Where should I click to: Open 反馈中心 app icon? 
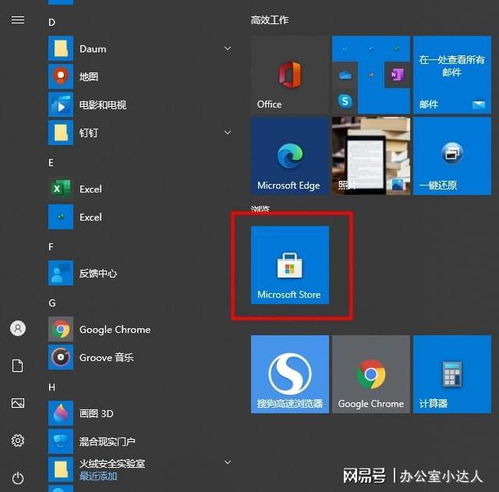(61, 273)
